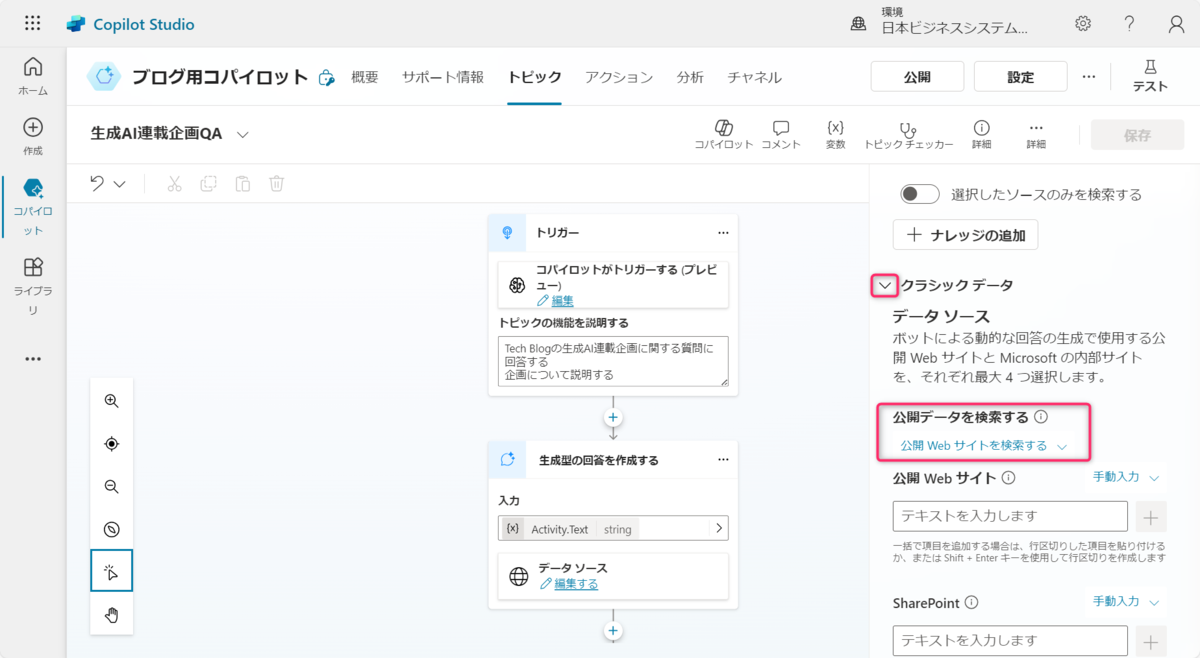Screen dimensions: 1200x658
Task: Zoom in on the canvas
Action: coord(112,401)
